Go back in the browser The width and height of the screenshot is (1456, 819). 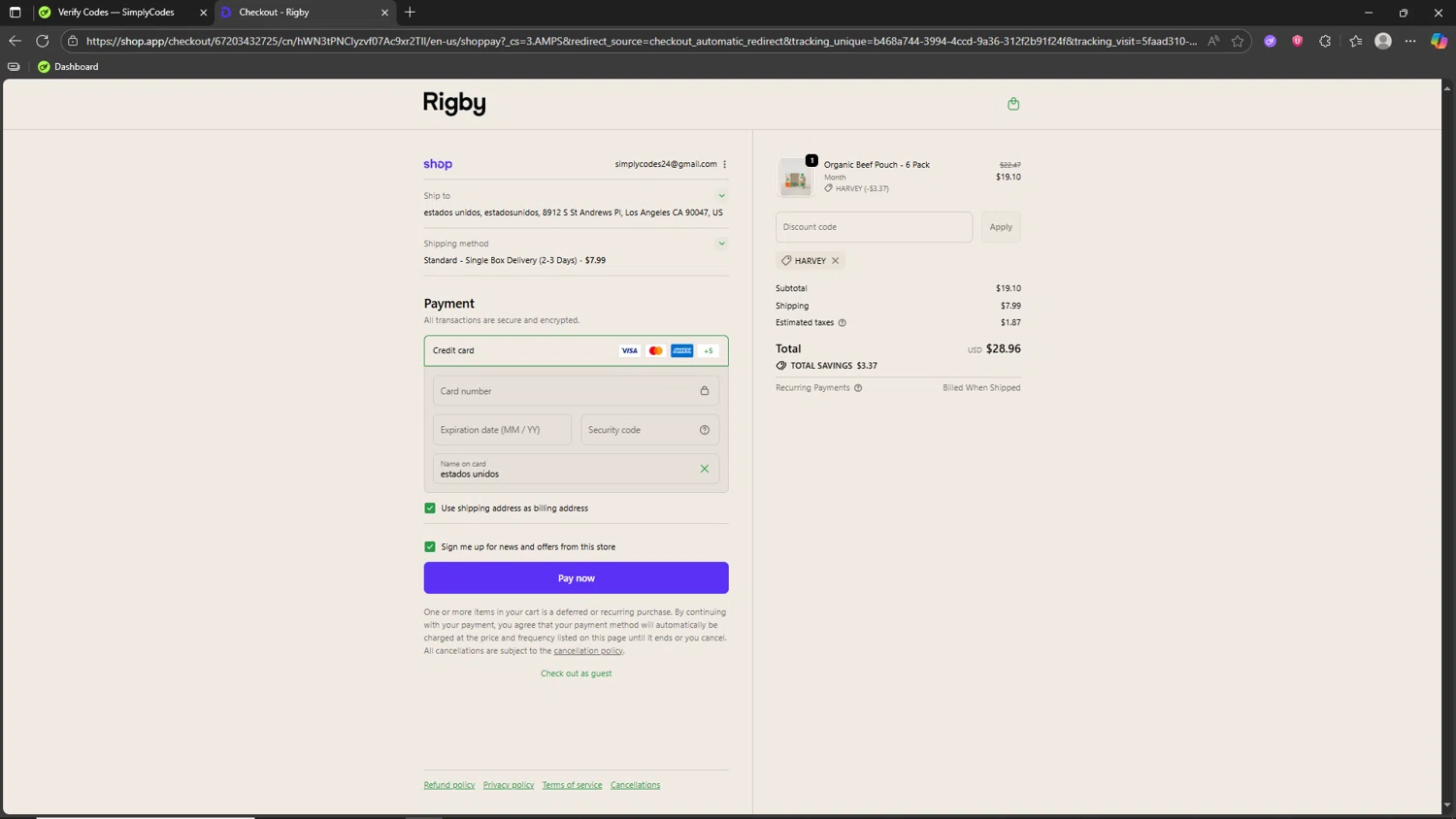click(x=15, y=41)
